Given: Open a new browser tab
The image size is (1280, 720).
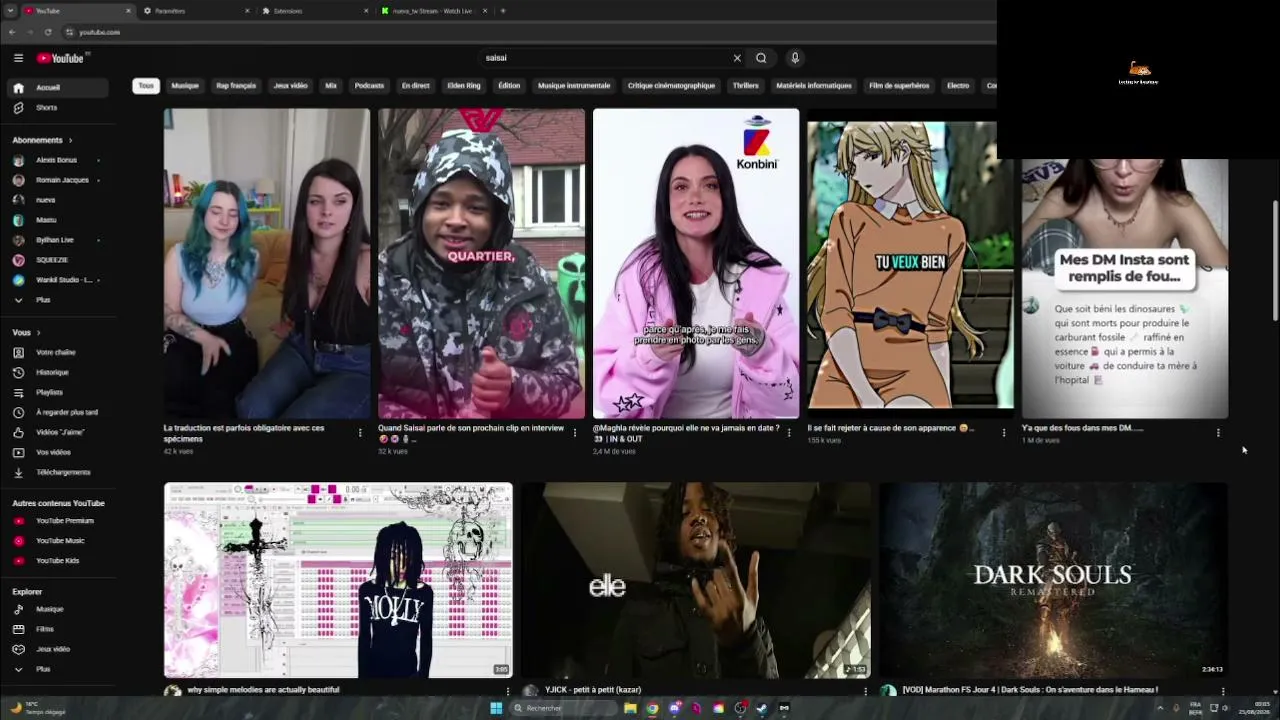Looking at the screenshot, I should (503, 11).
